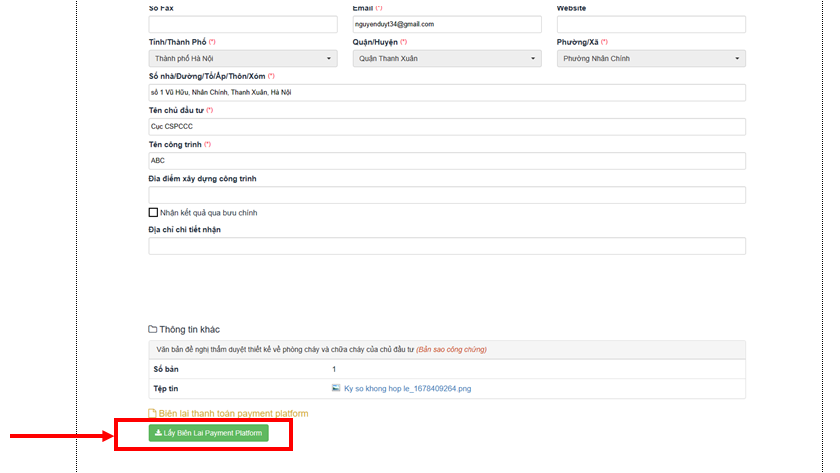Click the Số nhà/Đường/Tổ/Ấp/Thôn/Xóm address field

pyautogui.click(x=447, y=93)
